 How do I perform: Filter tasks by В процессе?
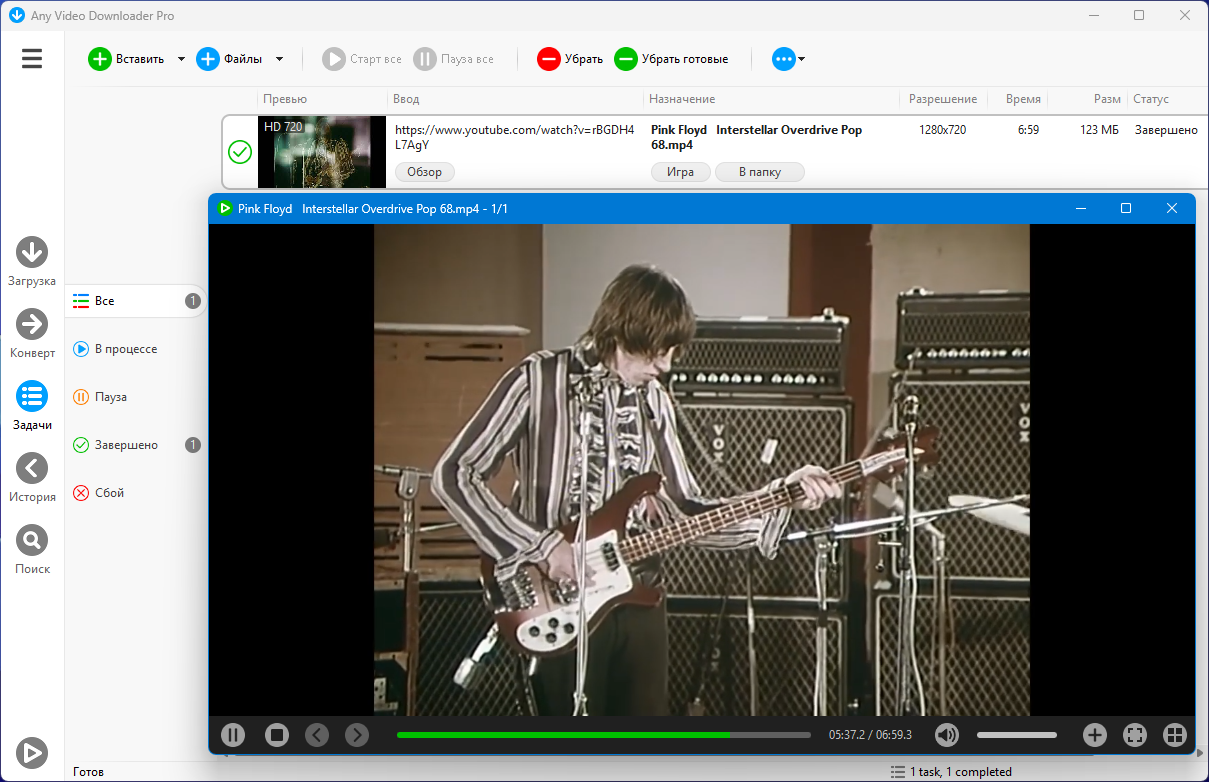click(136, 349)
